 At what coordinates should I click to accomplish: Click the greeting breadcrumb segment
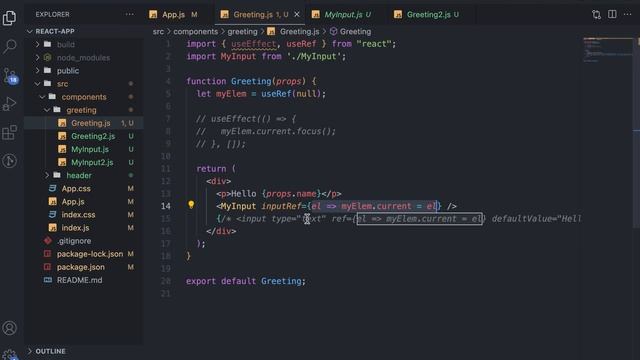tap(242, 31)
